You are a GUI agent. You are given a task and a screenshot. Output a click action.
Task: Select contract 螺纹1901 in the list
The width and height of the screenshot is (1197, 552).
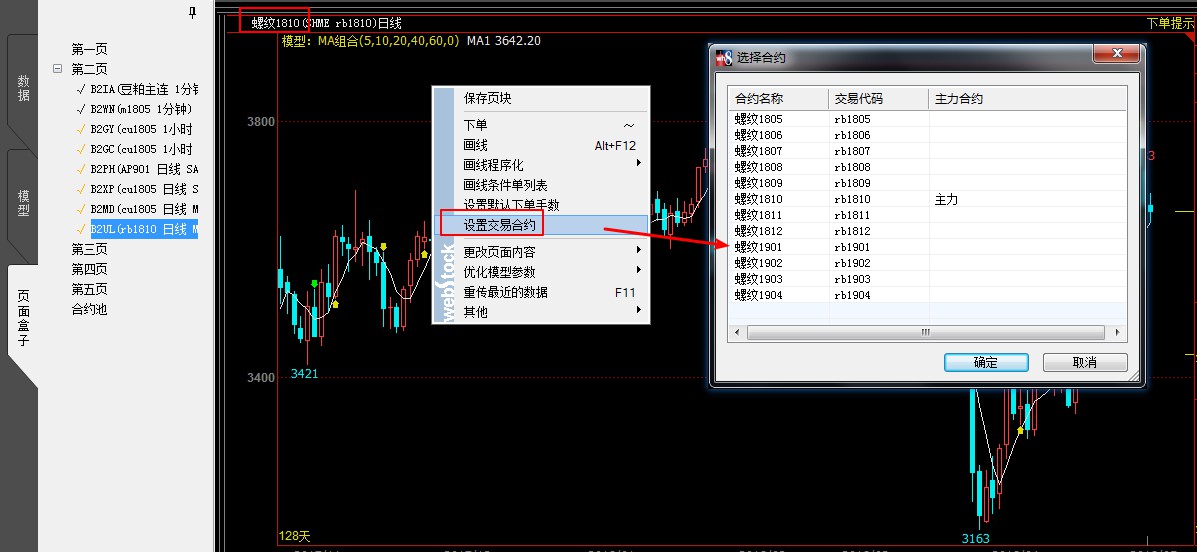point(759,247)
